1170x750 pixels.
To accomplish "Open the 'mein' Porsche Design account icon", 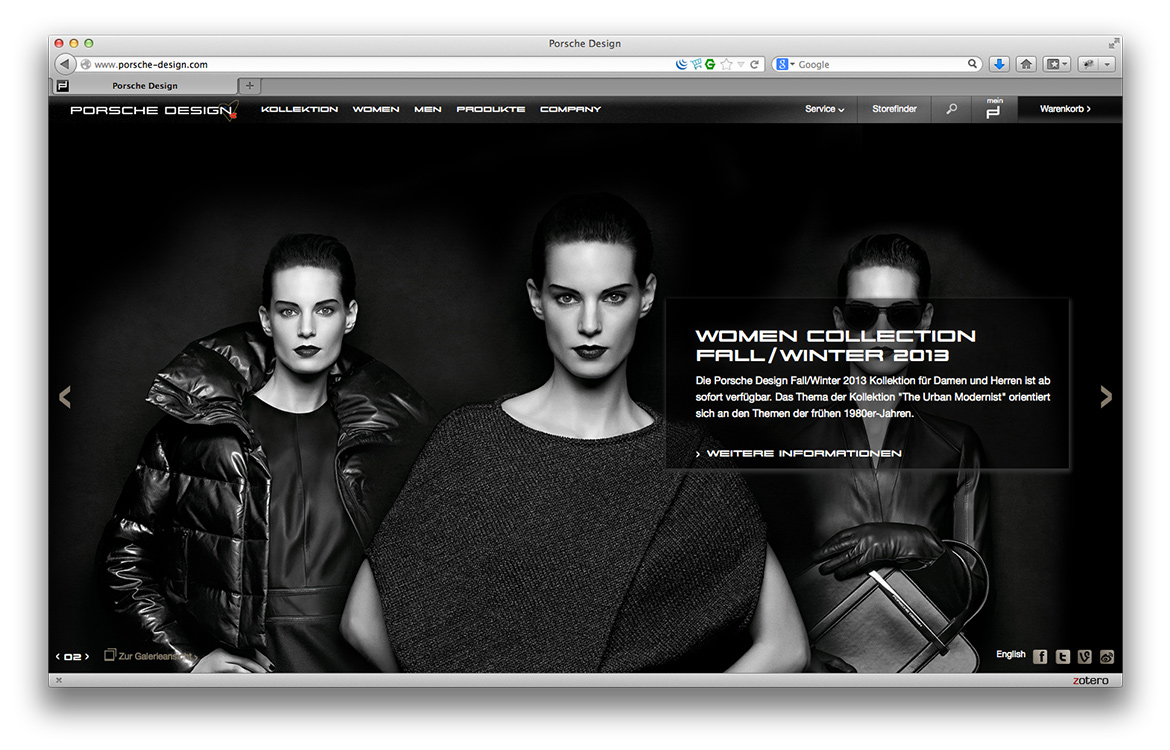I will point(993,109).
